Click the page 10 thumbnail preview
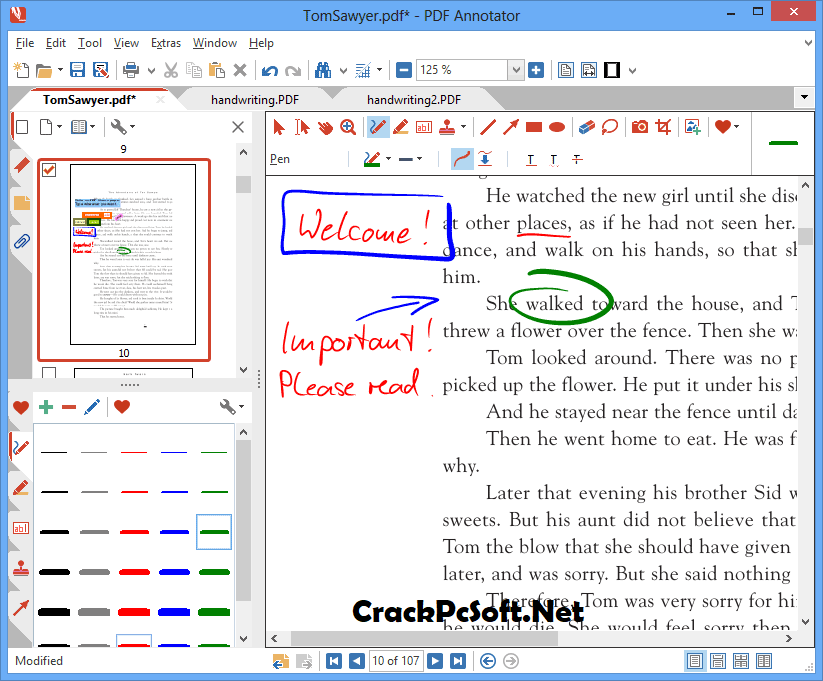The image size is (823, 681). pyautogui.click(x=133, y=254)
